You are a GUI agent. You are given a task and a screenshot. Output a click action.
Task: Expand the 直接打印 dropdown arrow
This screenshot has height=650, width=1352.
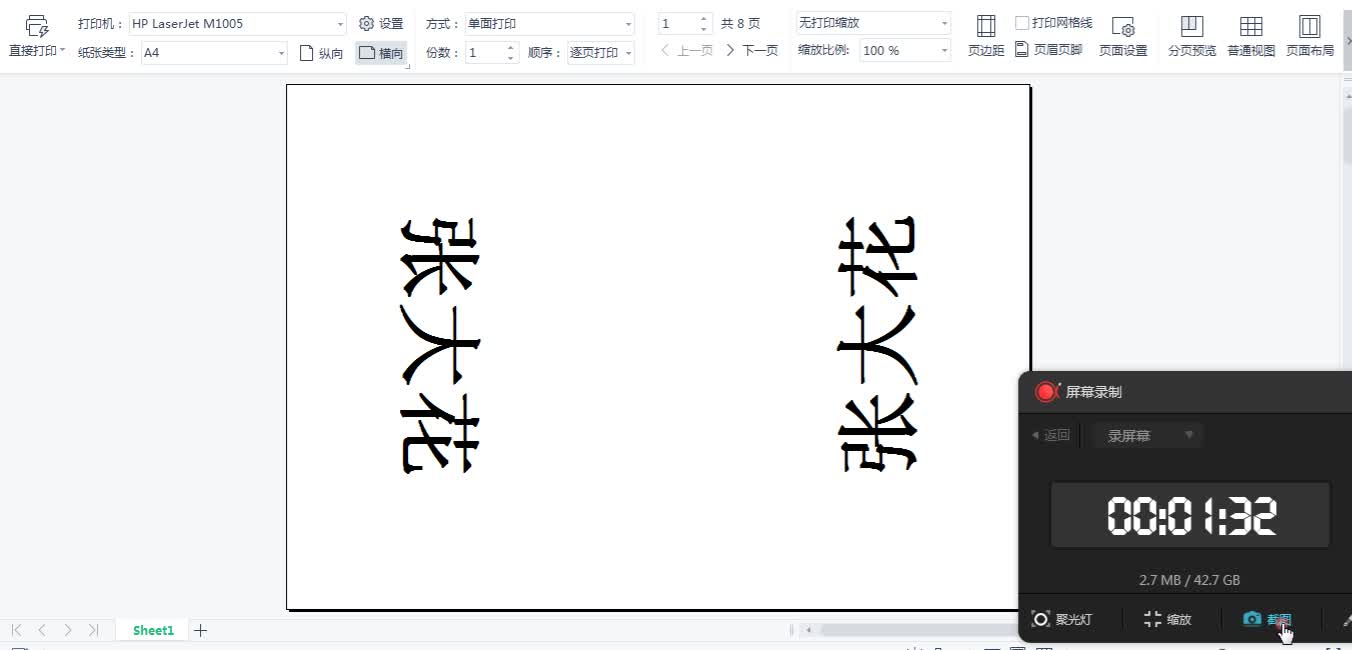point(63,50)
